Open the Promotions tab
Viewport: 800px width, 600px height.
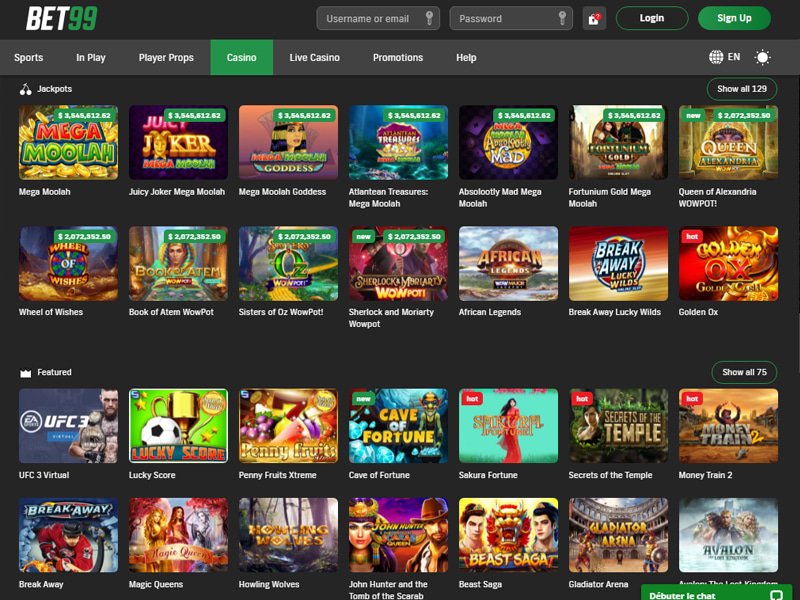click(398, 58)
